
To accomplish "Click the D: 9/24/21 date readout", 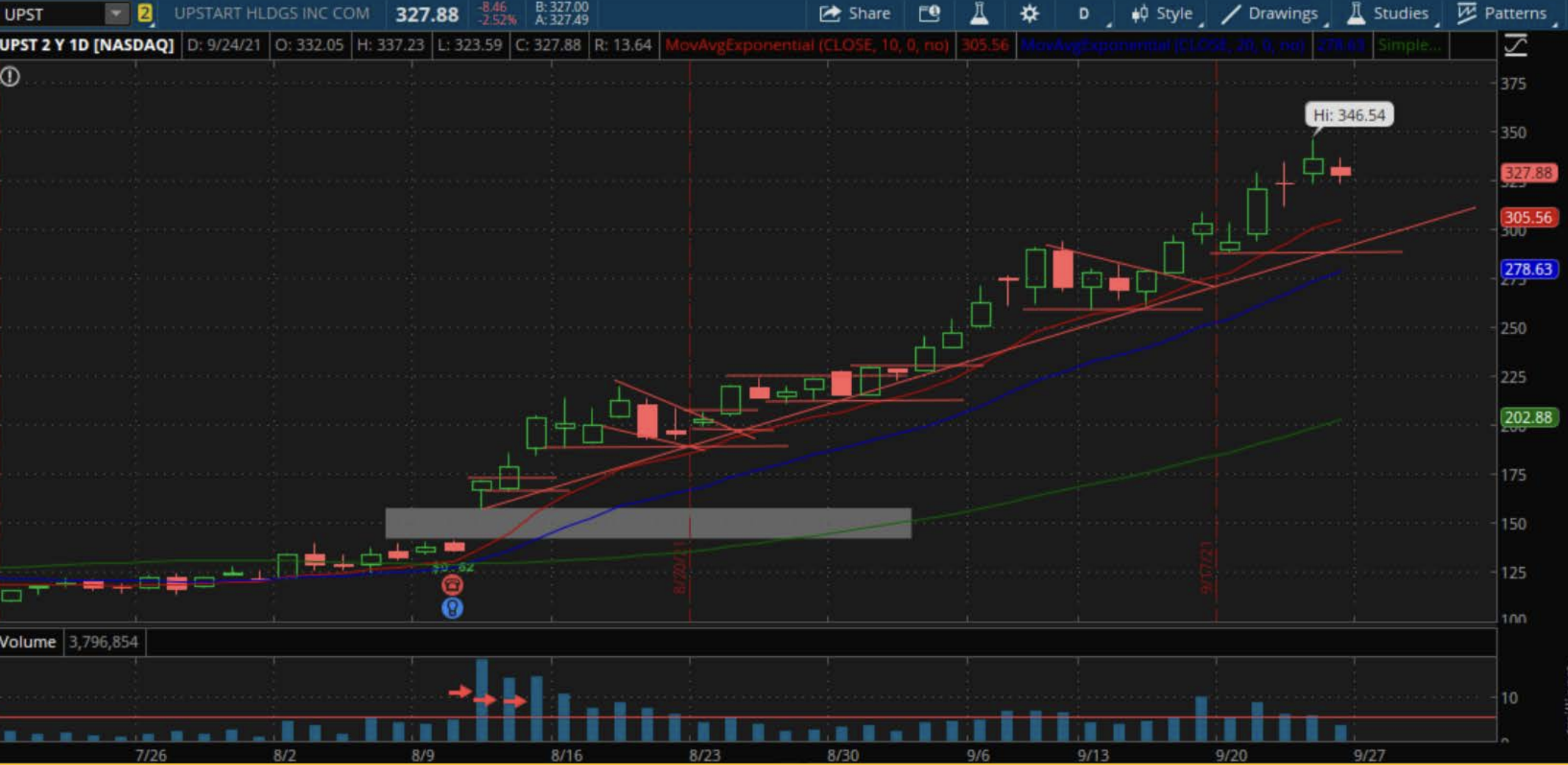I will point(224,46).
